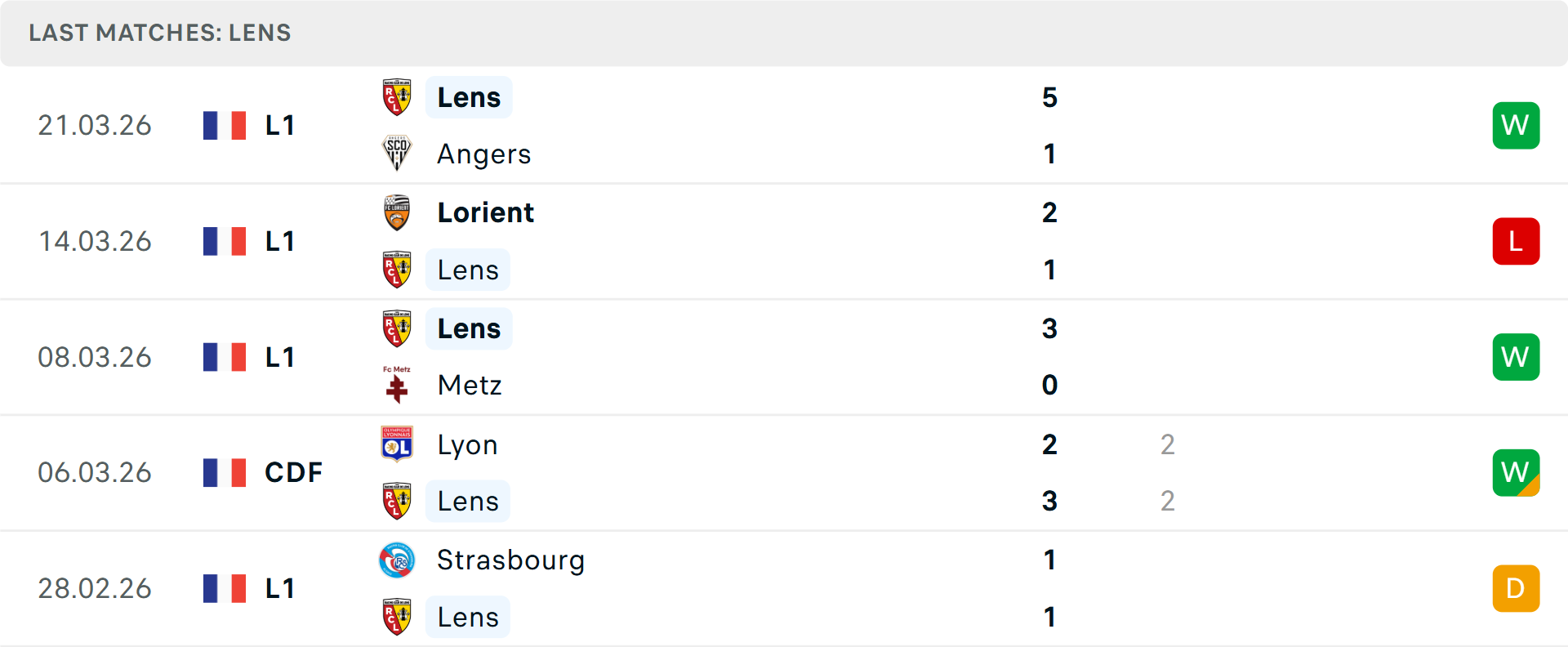Click the Angers club crest icon

pyautogui.click(x=397, y=154)
